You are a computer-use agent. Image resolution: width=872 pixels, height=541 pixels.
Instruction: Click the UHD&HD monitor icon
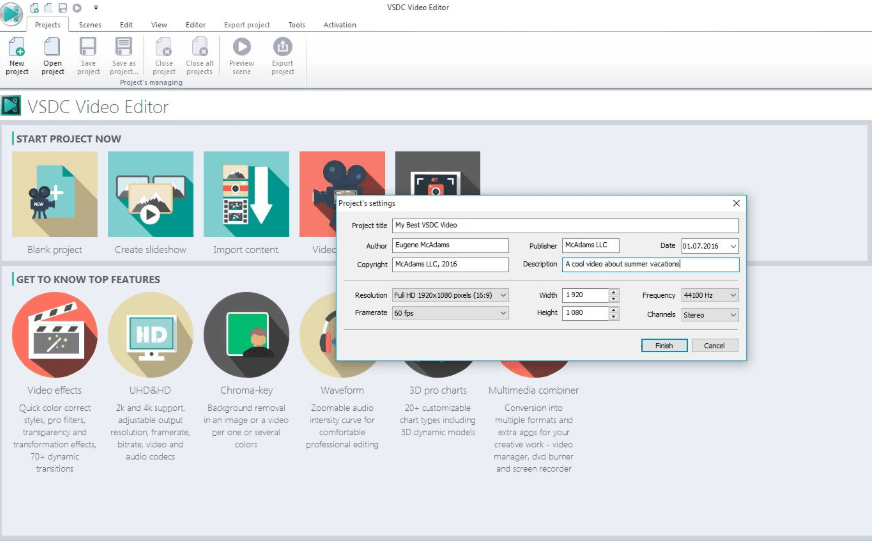click(x=150, y=335)
